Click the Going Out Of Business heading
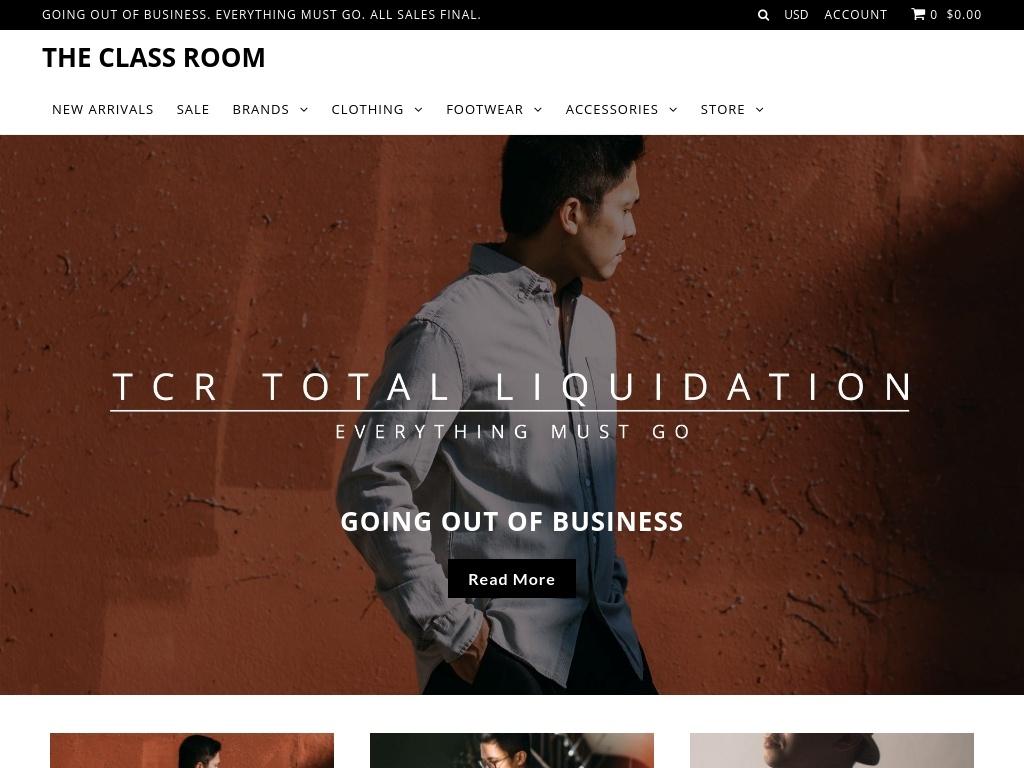 click(x=511, y=522)
